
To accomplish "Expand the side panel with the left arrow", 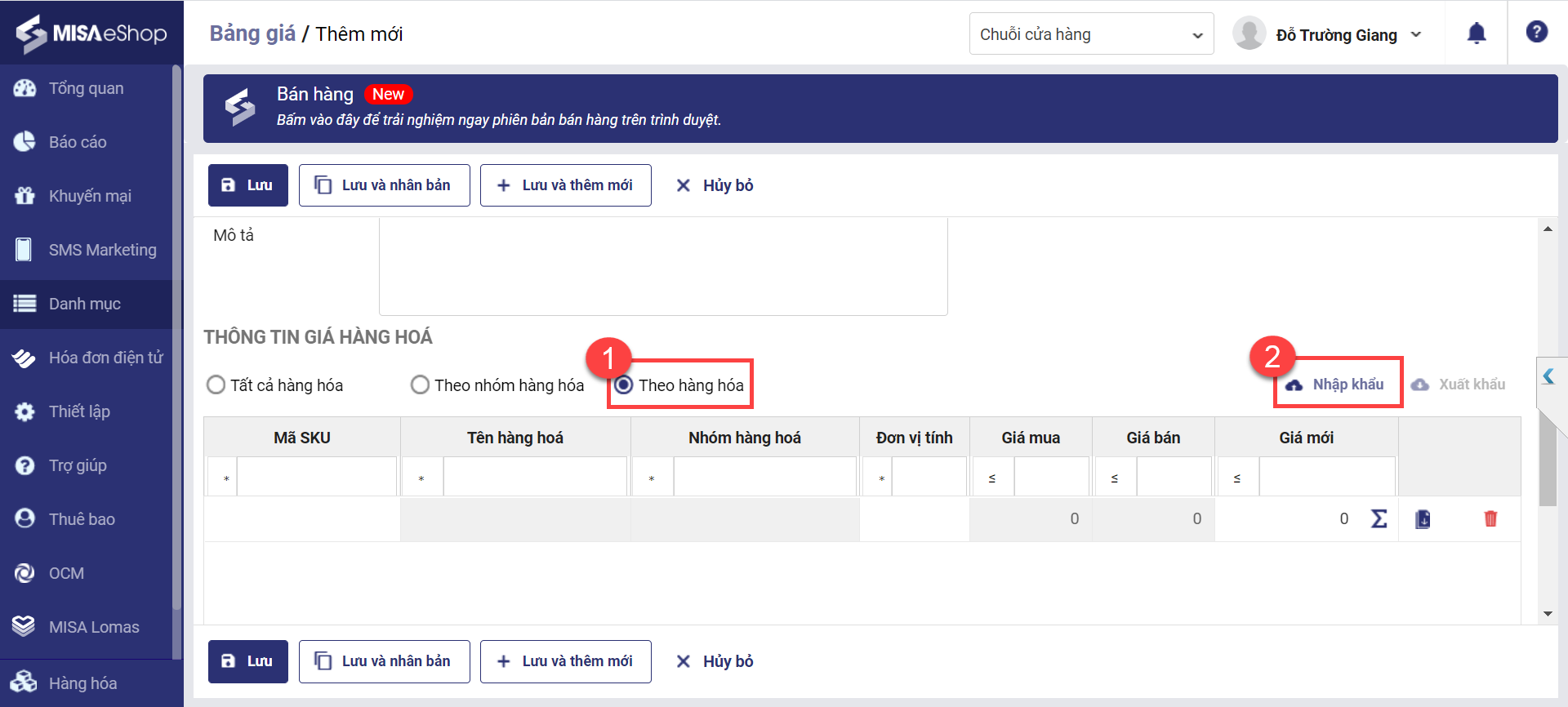I will tap(1548, 376).
